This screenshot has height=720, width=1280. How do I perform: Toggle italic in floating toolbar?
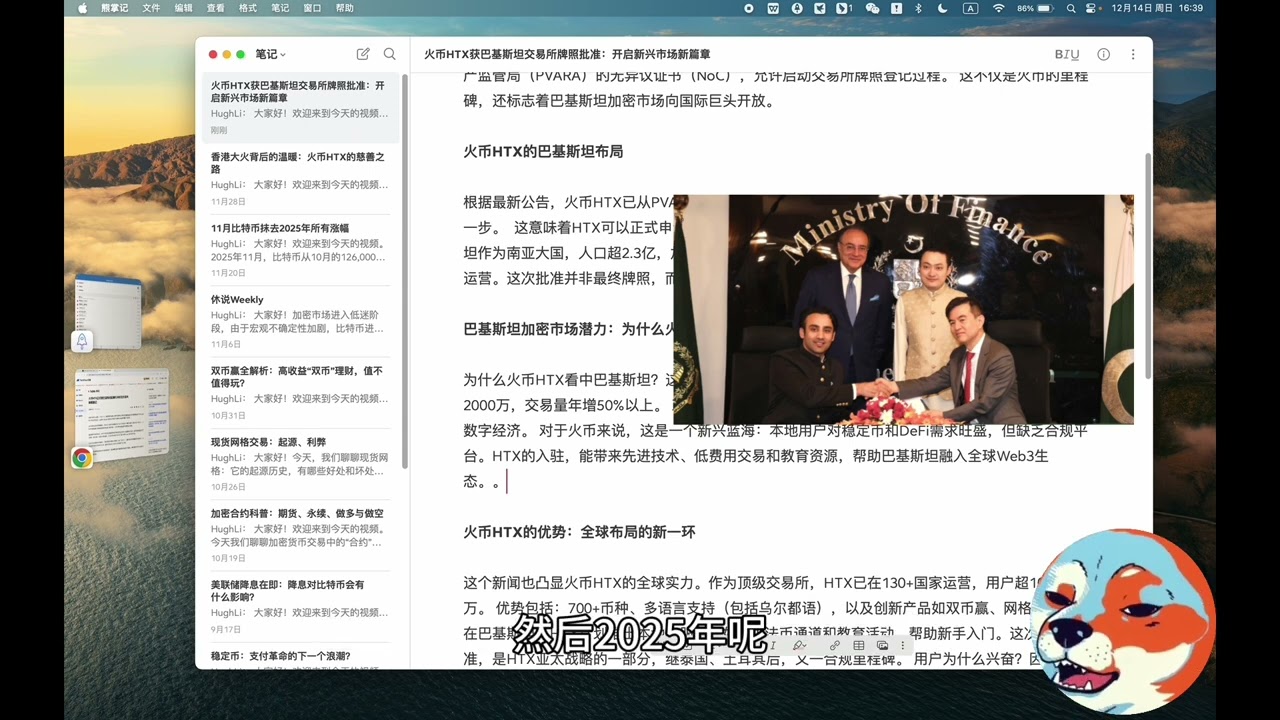773,645
